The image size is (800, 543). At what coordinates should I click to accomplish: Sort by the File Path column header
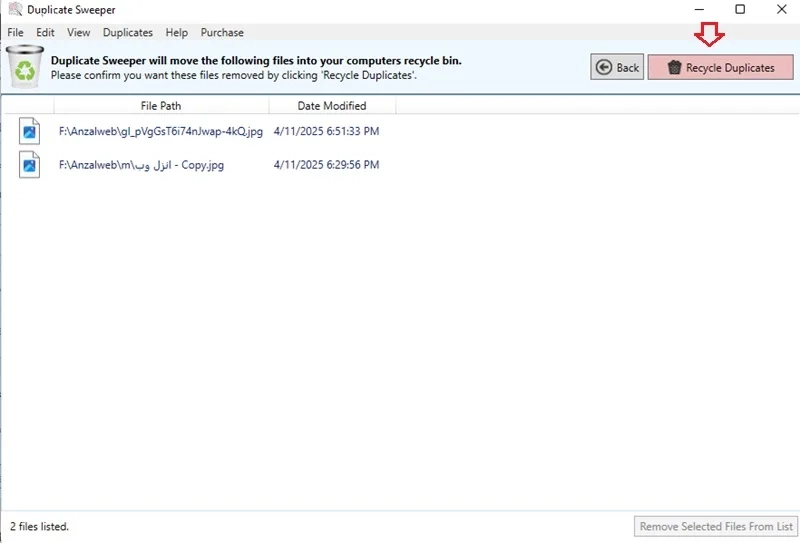click(x=161, y=106)
